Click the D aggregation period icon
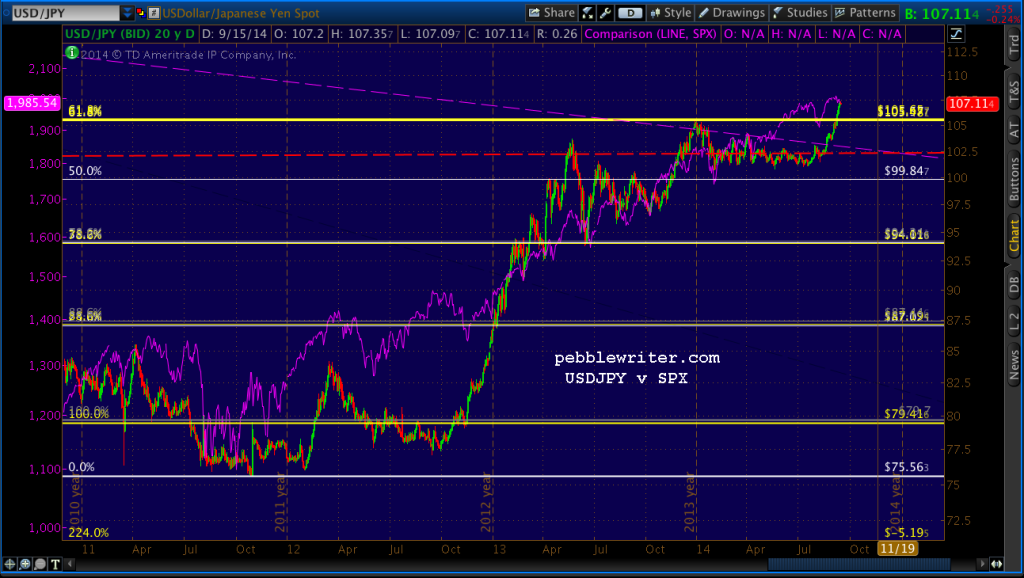This screenshot has width=1024, height=578. pyautogui.click(x=629, y=14)
